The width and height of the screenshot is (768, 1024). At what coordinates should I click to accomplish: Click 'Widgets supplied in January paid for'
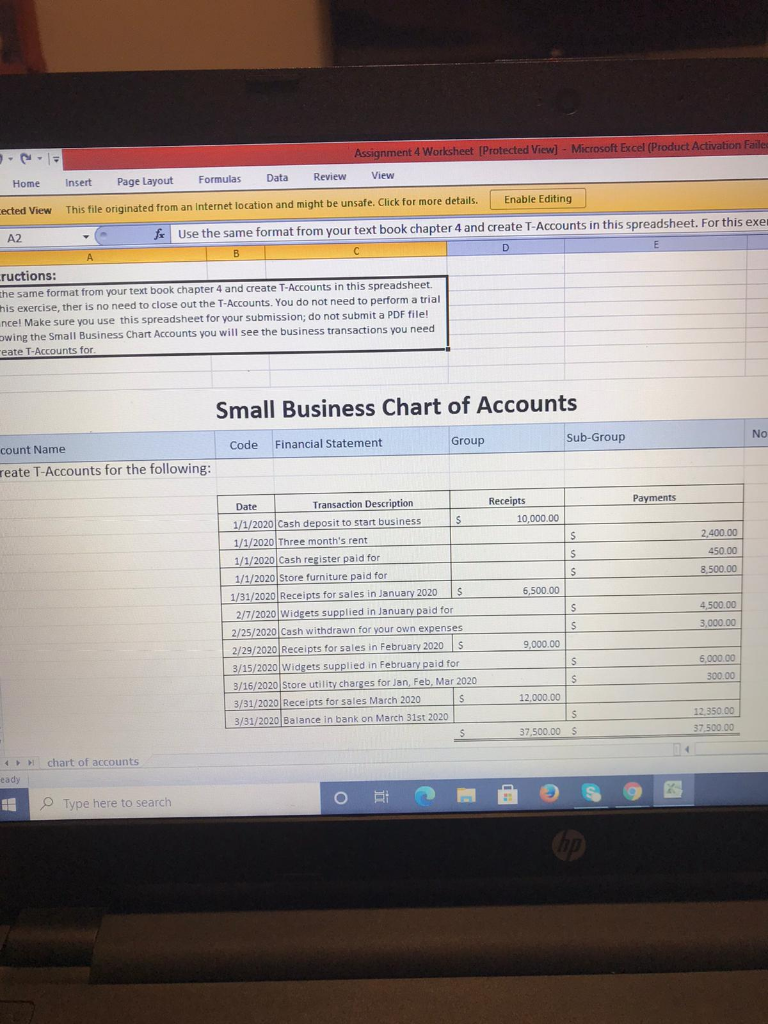pos(366,611)
